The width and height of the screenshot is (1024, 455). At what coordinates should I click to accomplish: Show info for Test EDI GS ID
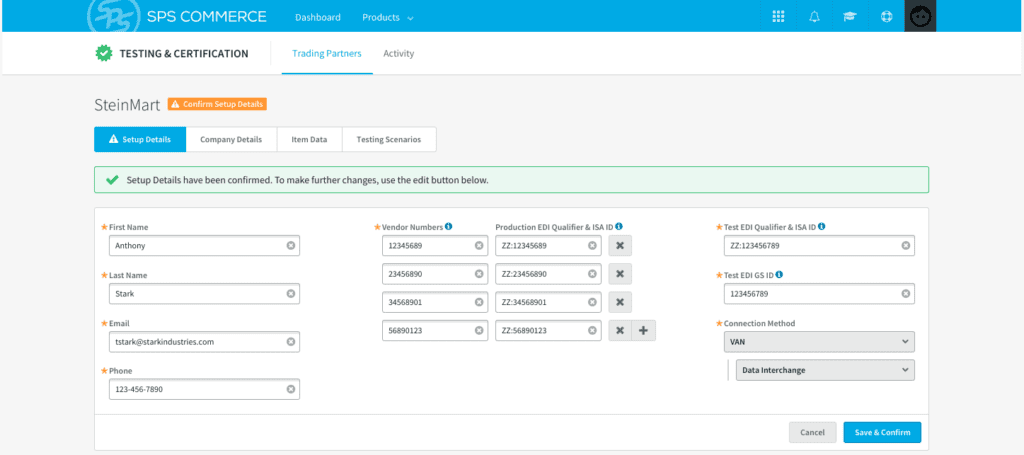click(x=779, y=275)
